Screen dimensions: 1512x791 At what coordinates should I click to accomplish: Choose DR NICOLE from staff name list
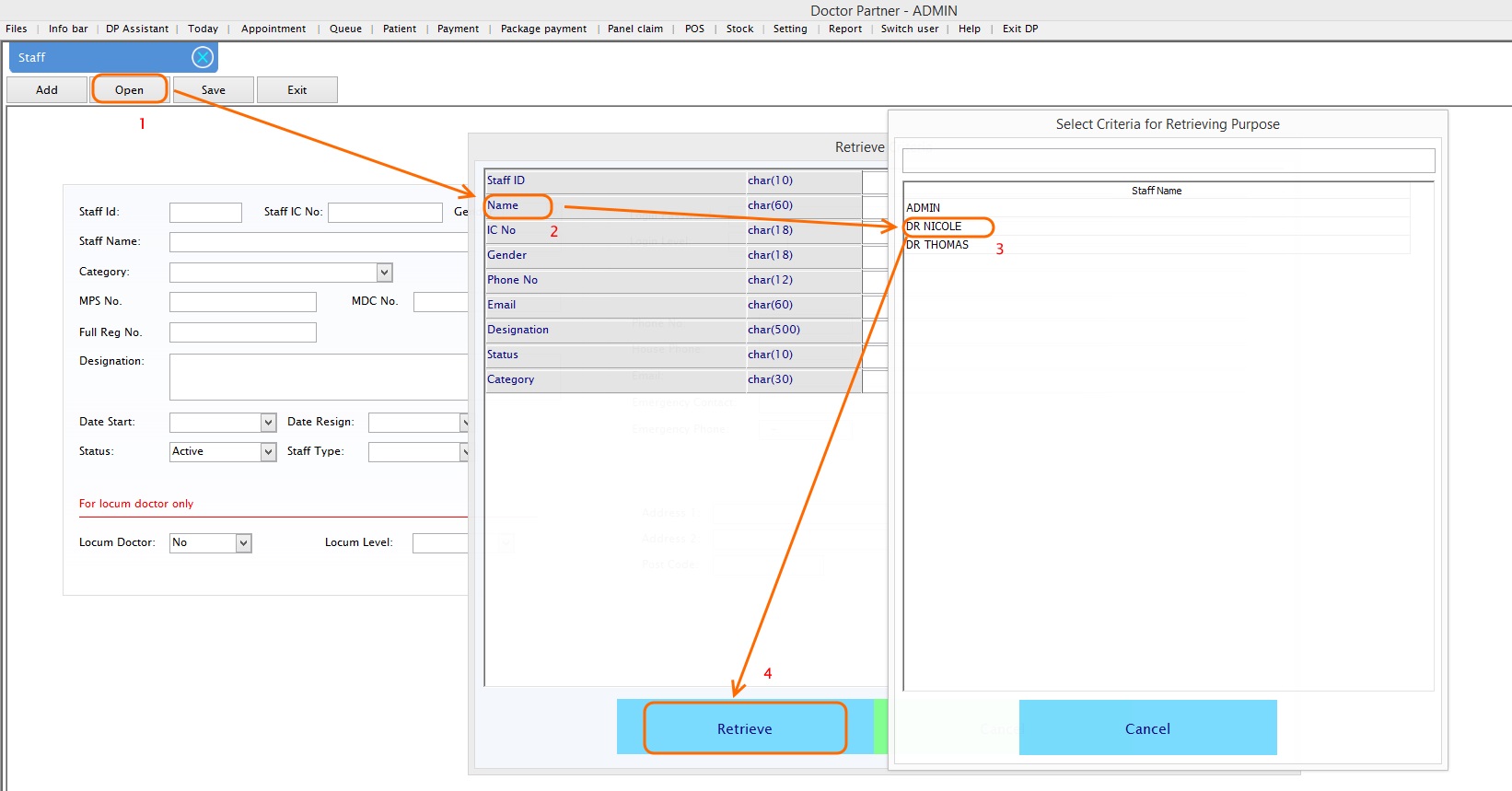pos(935,227)
